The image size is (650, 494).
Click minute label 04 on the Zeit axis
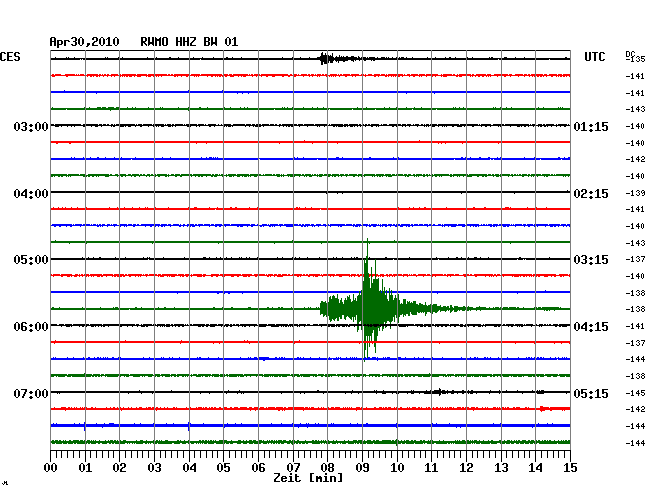pyautogui.click(x=189, y=468)
